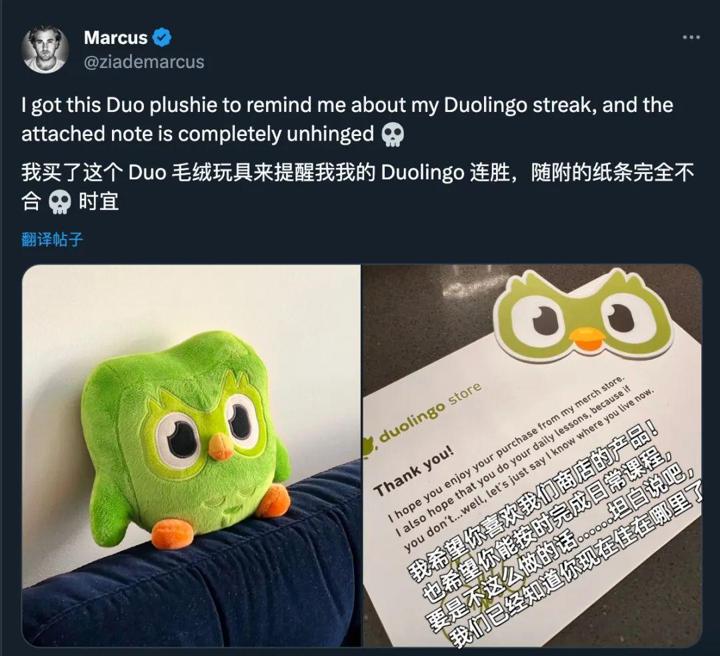Open the green Duo plushie photo
Viewport: 720px width, 656px height.
tap(191, 455)
